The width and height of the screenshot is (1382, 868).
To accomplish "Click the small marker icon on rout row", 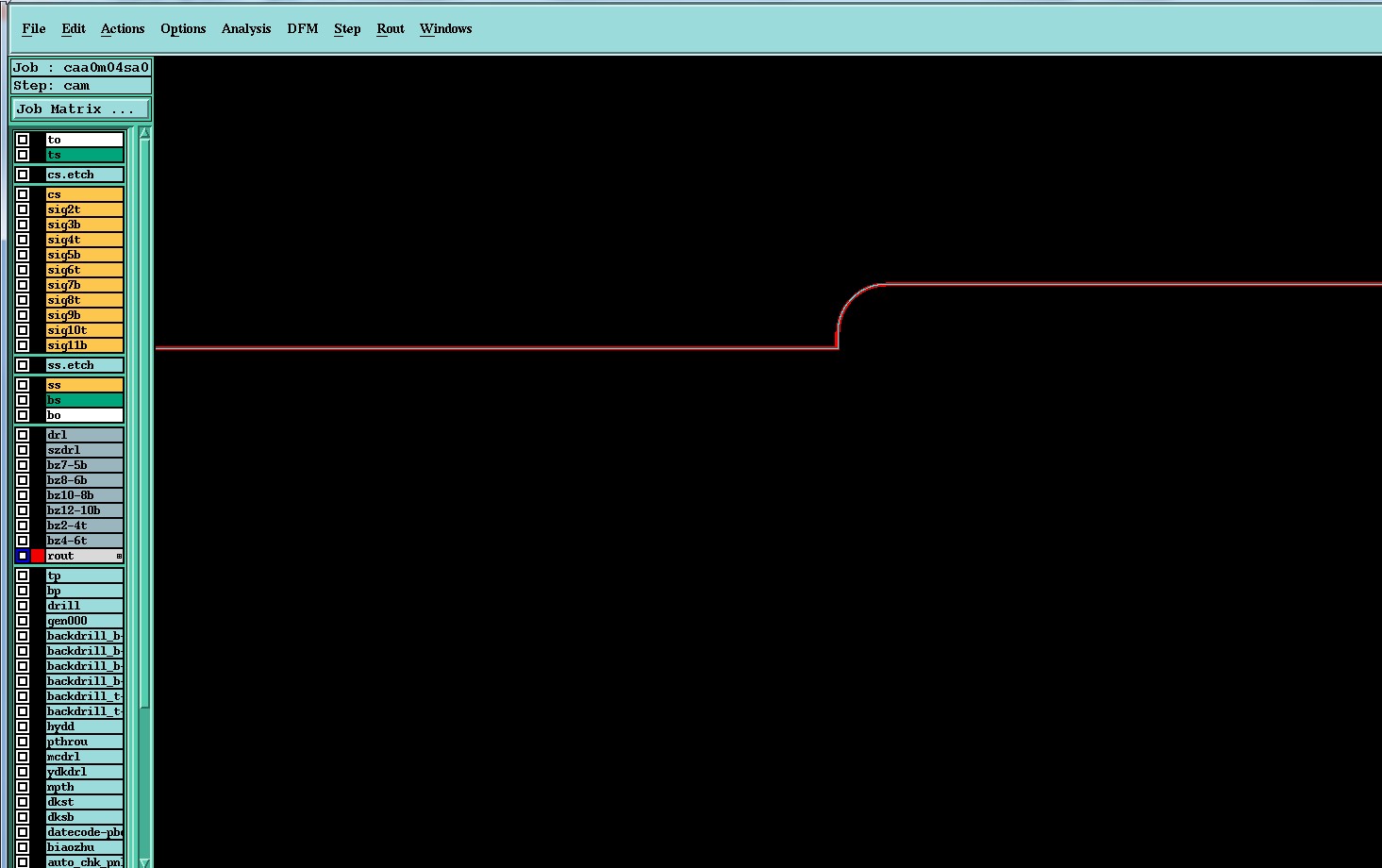I will [119, 556].
